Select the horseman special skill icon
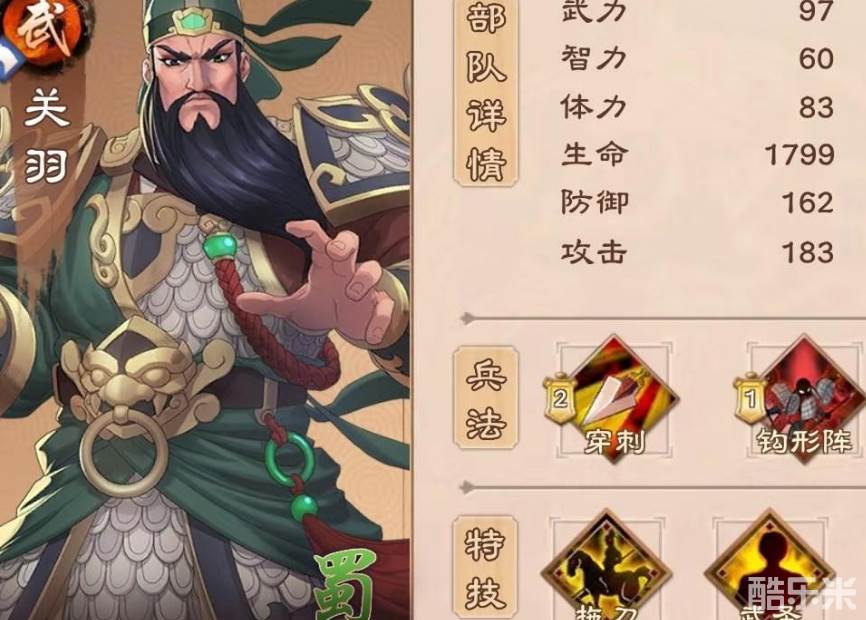Image resolution: width=866 pixels, height=620 pixels. click(606, 566)
